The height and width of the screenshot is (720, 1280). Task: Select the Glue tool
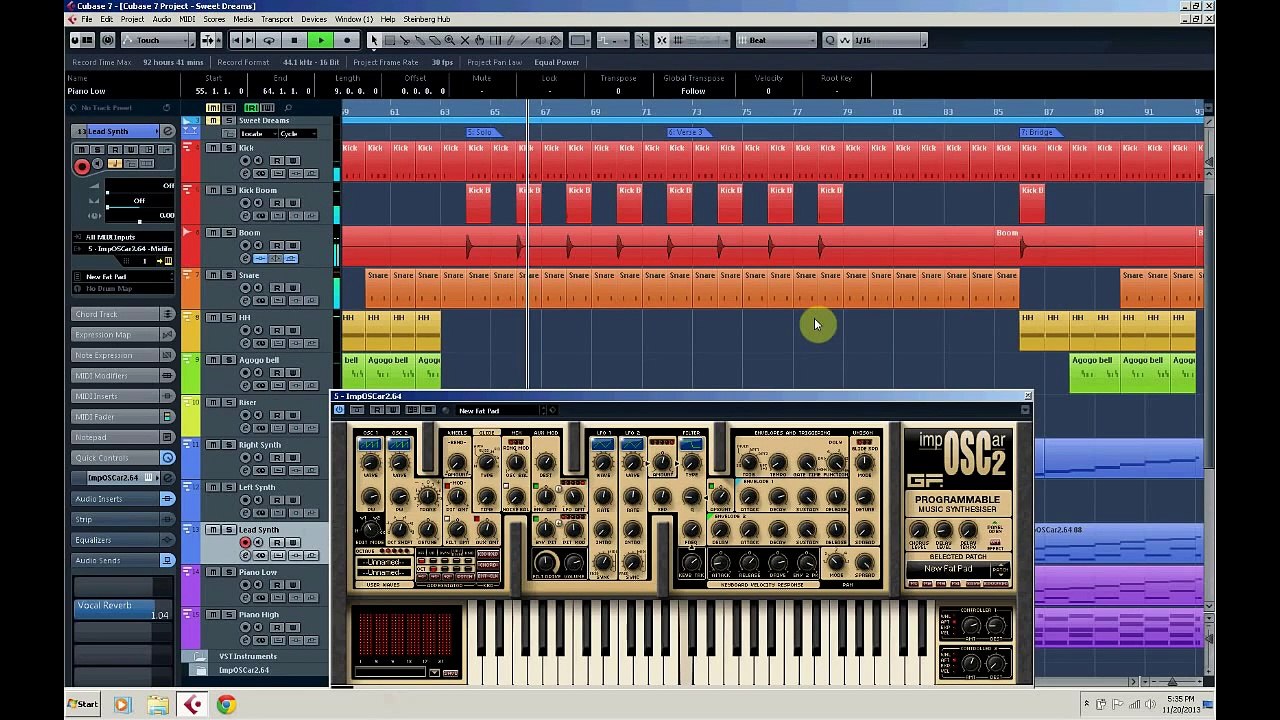[420, 40]
